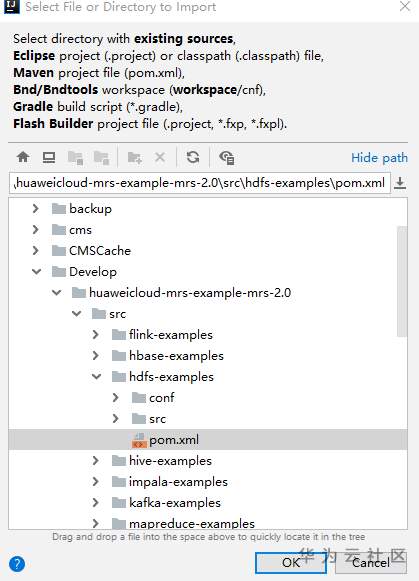Jump to the Desktop directory icon

(49, 157)
